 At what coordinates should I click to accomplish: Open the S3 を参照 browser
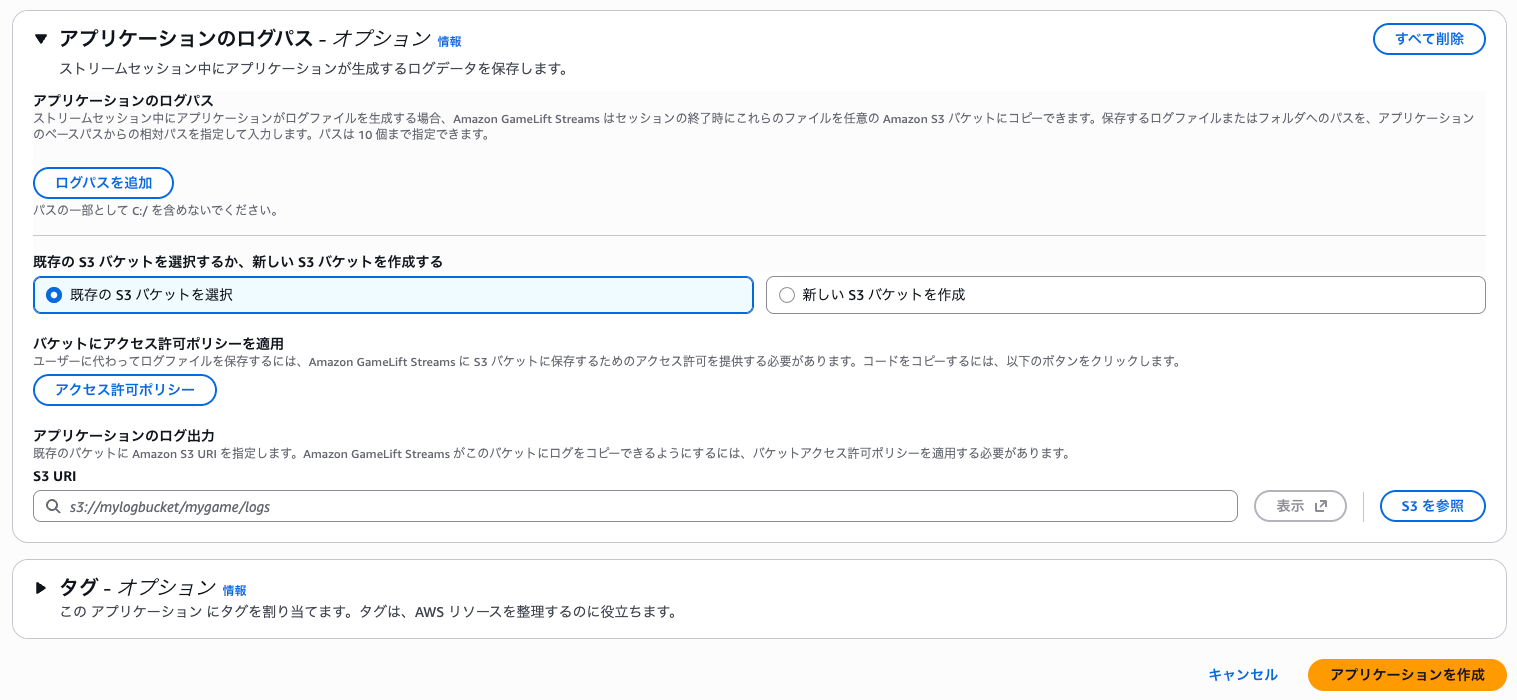1432,506
